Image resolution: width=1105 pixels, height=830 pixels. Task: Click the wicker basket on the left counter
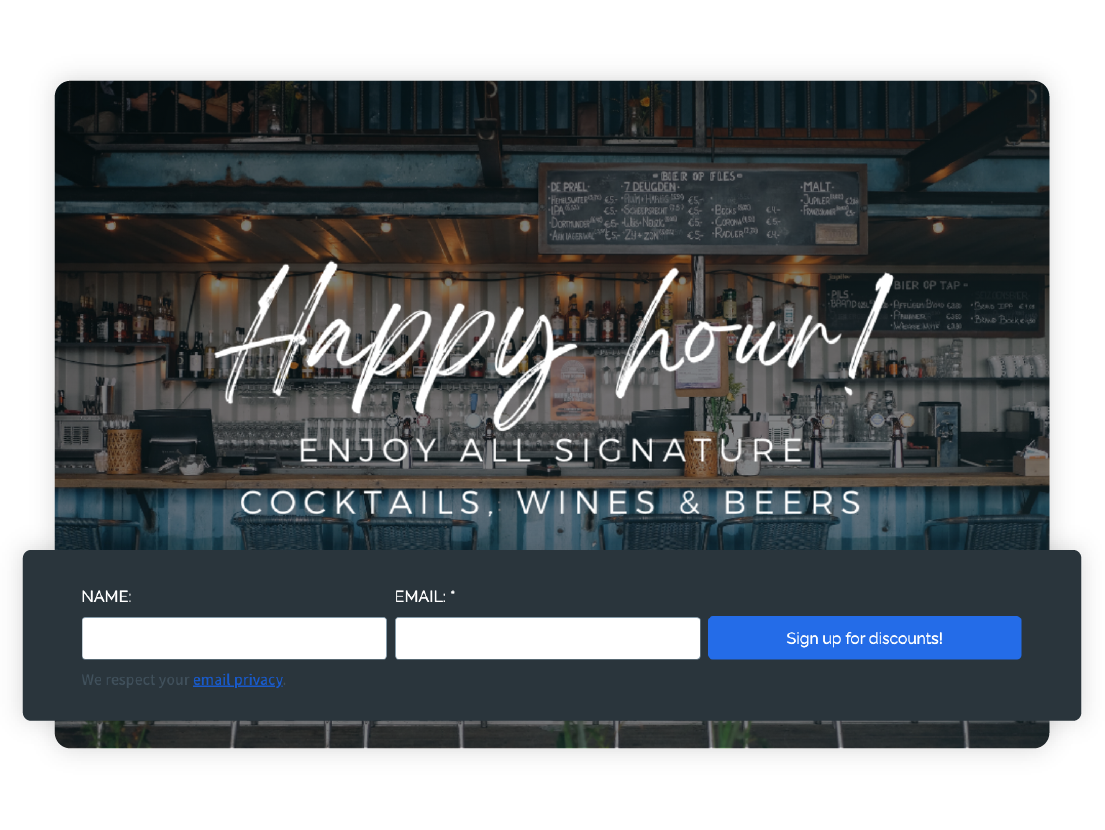click(124, 452)
